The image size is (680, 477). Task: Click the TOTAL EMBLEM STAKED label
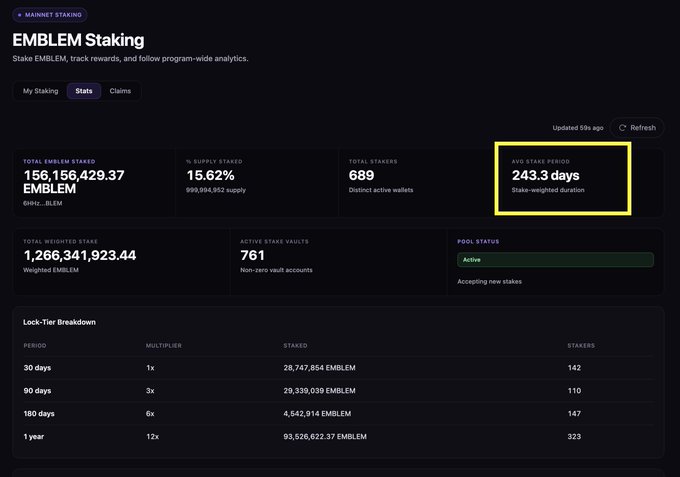tap(59, 161)
